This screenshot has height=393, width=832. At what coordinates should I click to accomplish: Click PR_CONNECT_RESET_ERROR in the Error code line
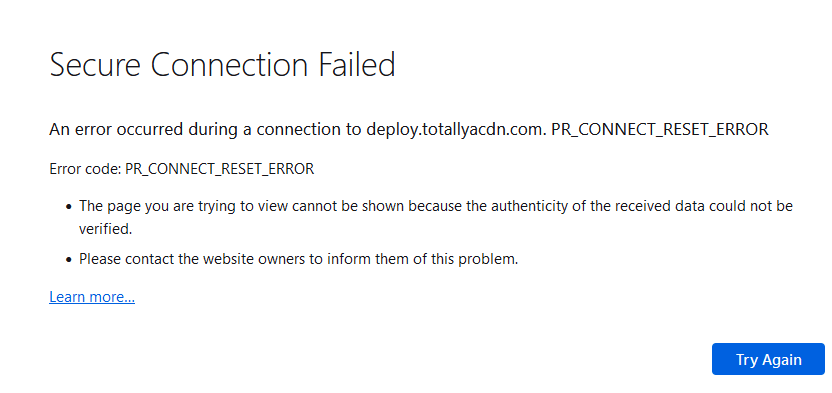click(x=220, y=169)
